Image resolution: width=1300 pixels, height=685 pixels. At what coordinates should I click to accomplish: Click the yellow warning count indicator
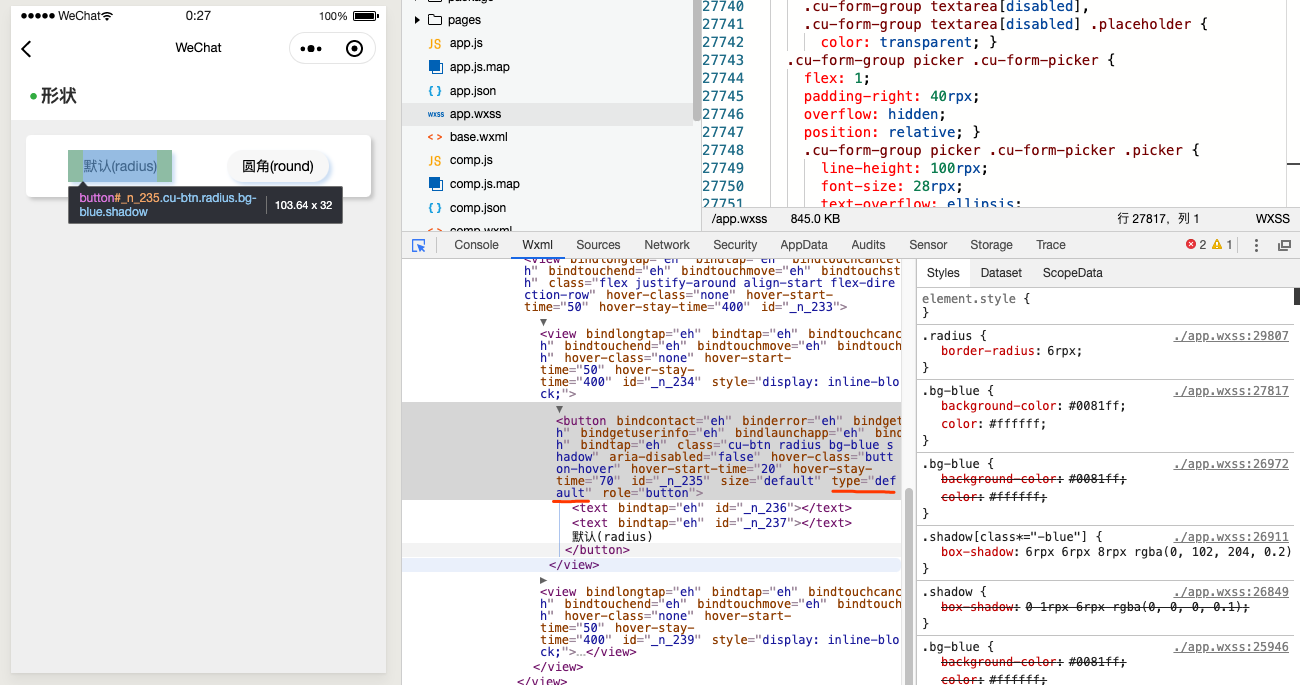pyautogui.click(x=1222, y=245)
